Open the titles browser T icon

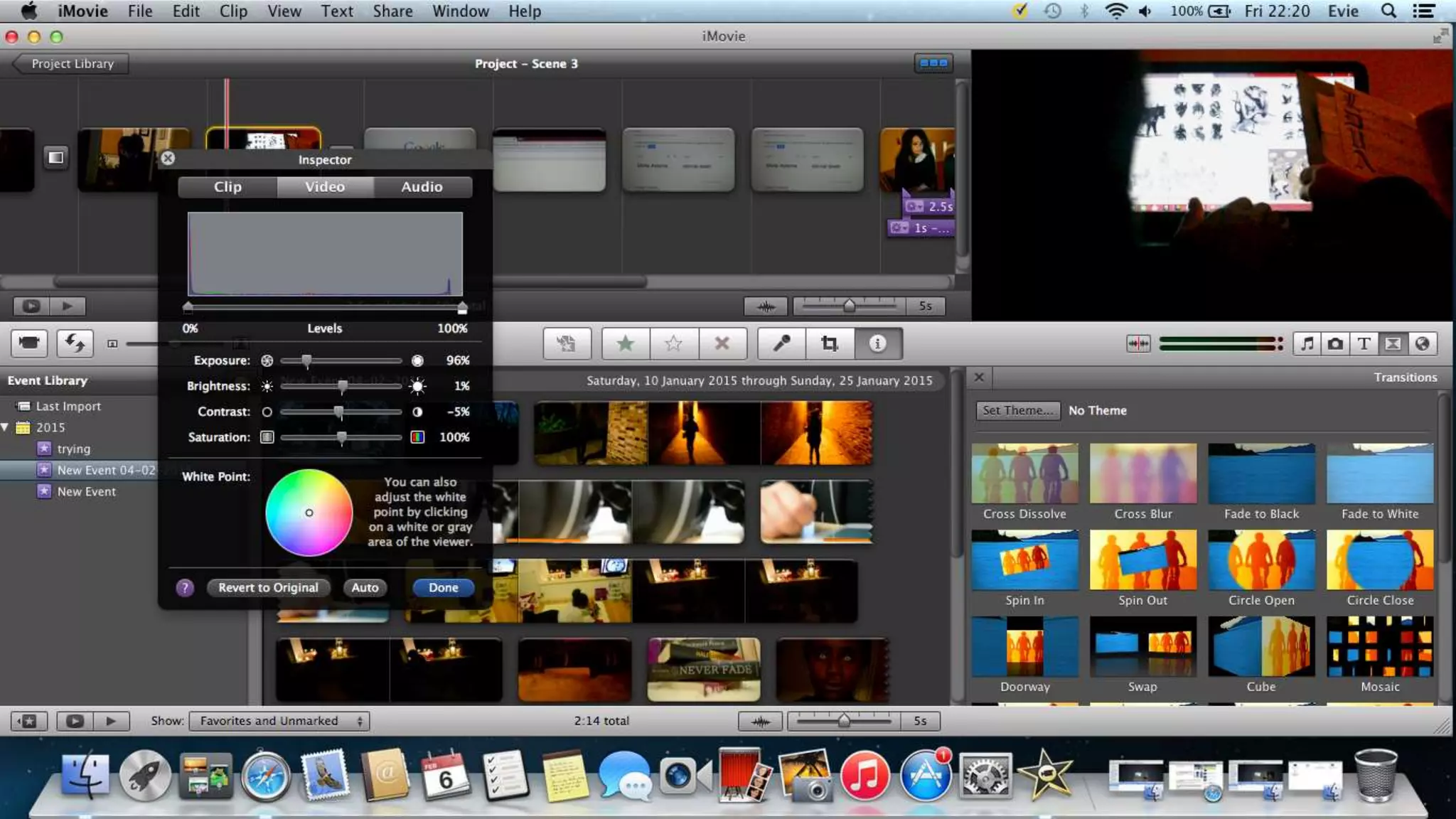click(1364, 344)
